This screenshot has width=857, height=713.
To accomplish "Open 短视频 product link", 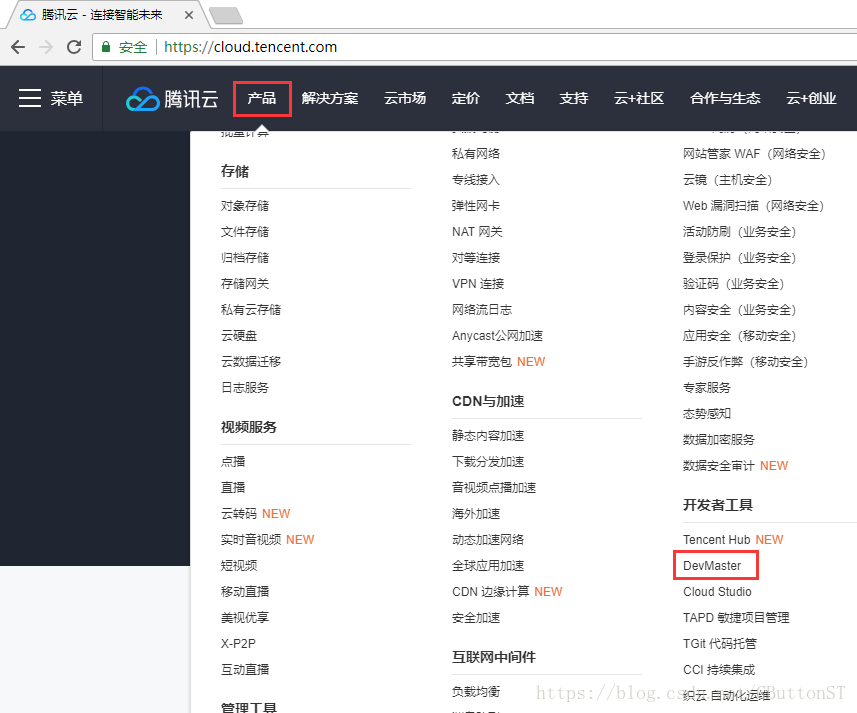I will tap(239, 565).
